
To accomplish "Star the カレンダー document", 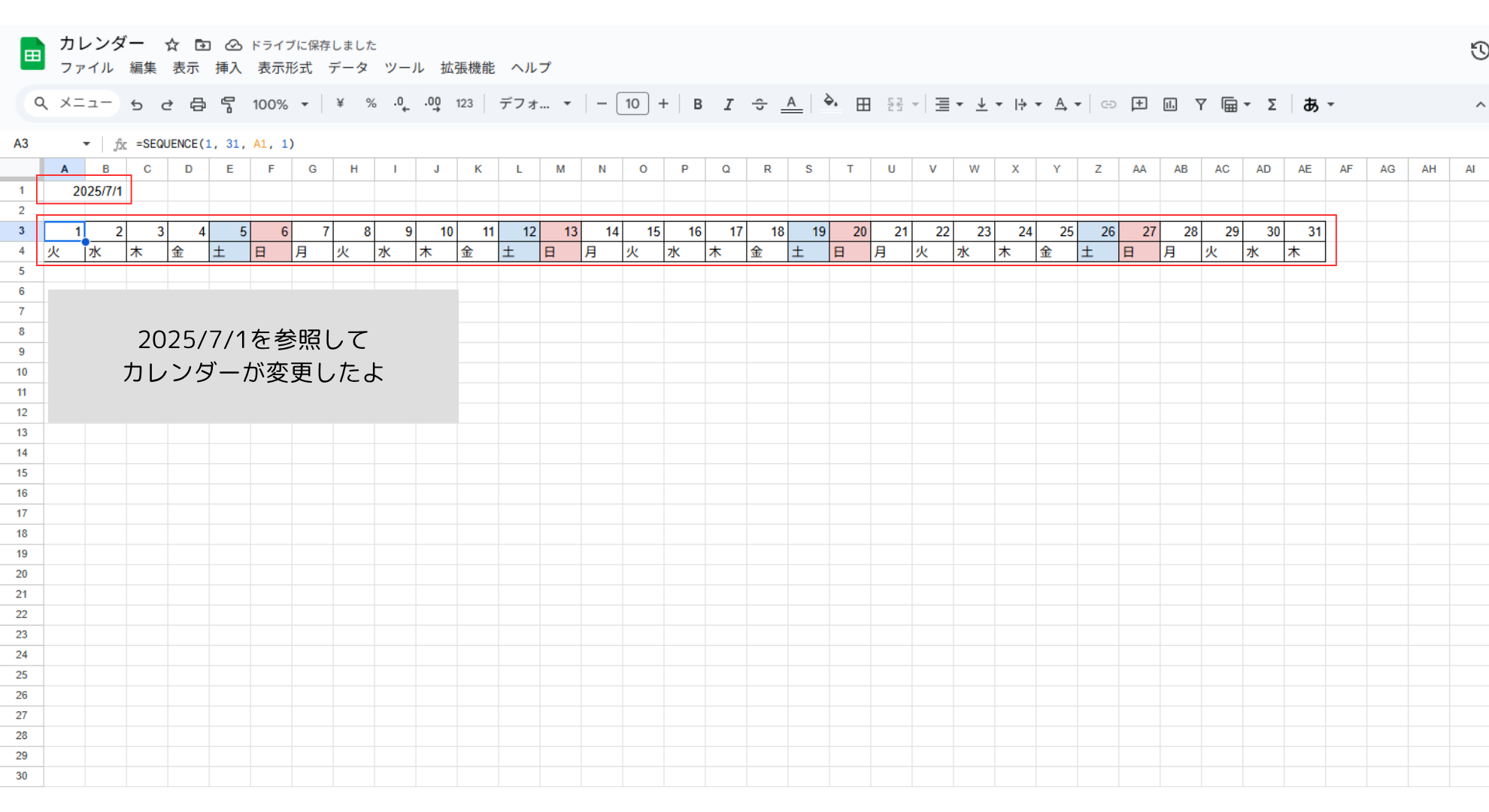I will [x=172, y=45].
